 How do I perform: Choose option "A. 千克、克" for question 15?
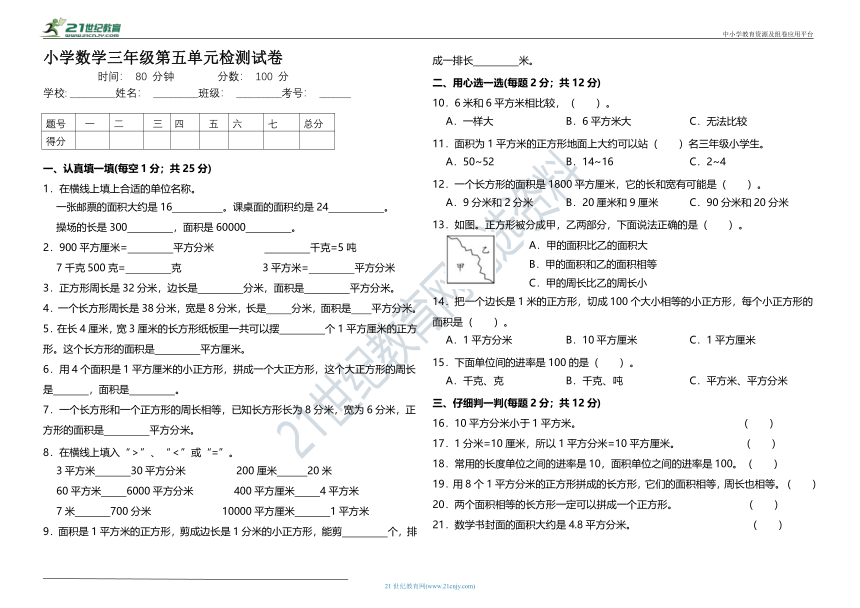point(475,381)
